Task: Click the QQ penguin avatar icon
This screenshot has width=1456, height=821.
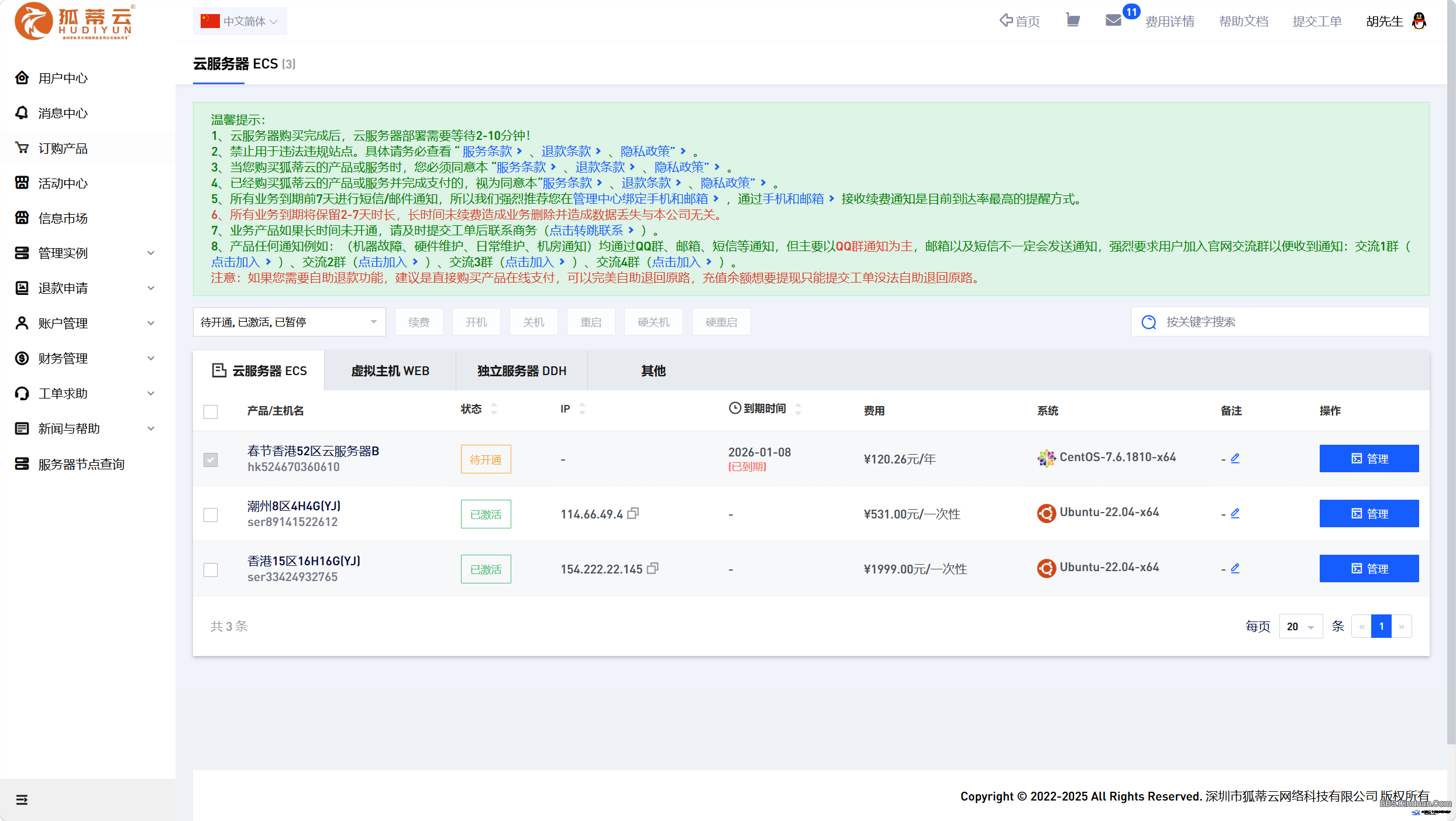Action: click(x=1419, y=21)
